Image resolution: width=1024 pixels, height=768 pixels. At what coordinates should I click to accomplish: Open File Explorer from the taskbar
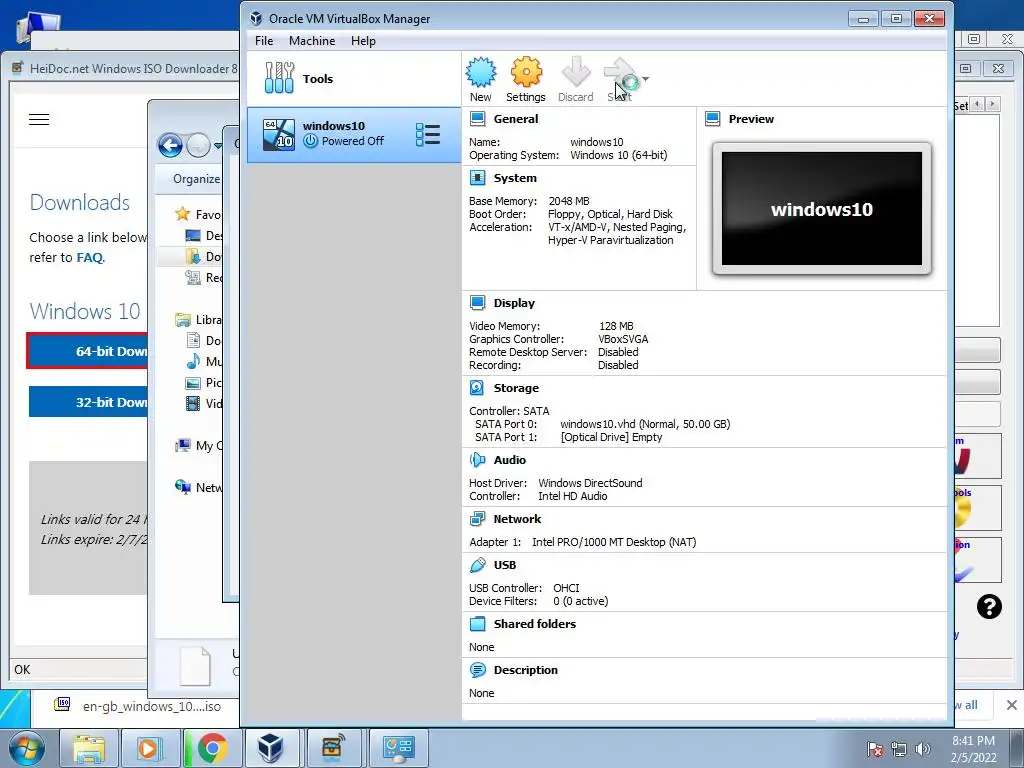click(88, 748)
